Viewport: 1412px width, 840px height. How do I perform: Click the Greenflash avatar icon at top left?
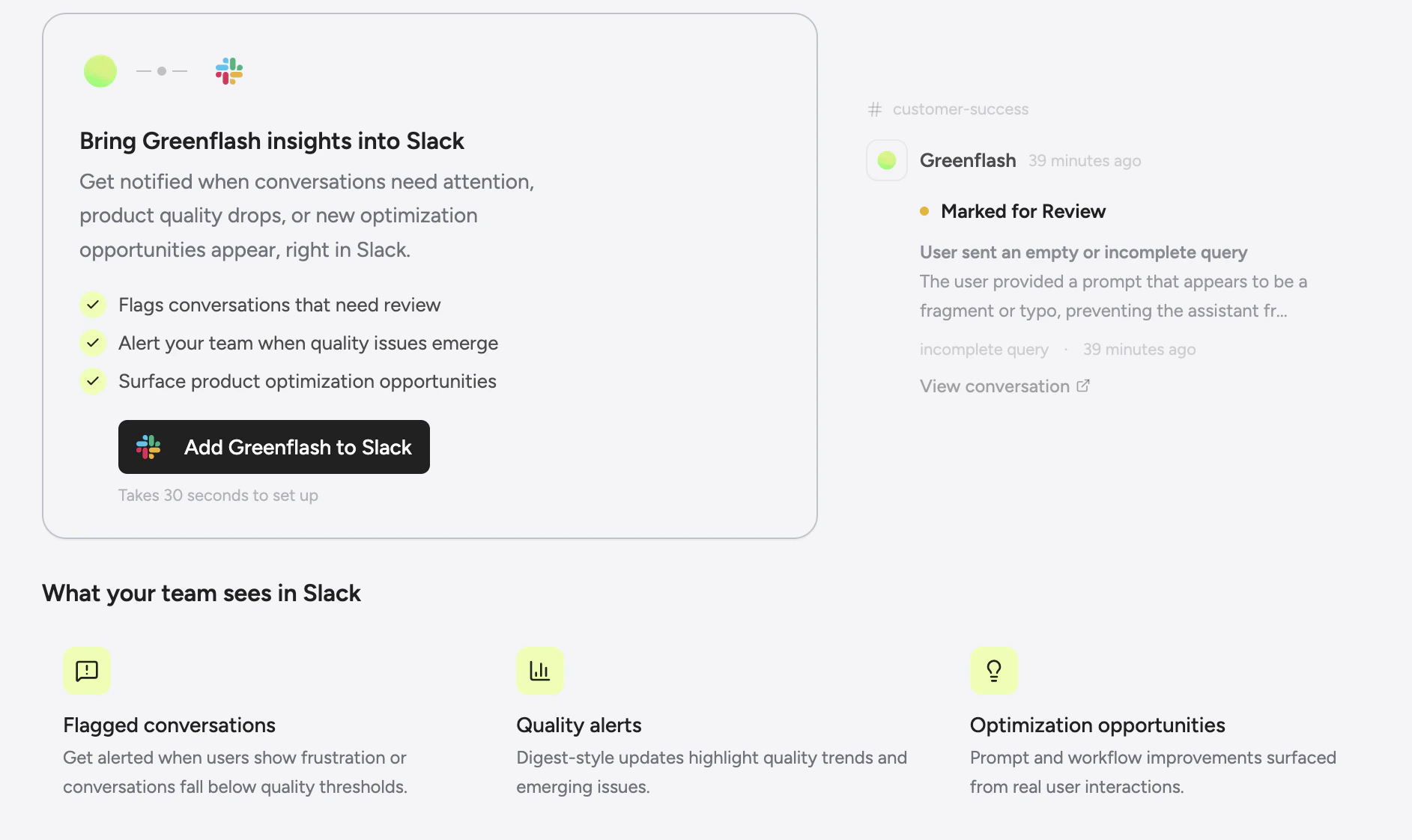pyautogui.click(x=100, y=70)
